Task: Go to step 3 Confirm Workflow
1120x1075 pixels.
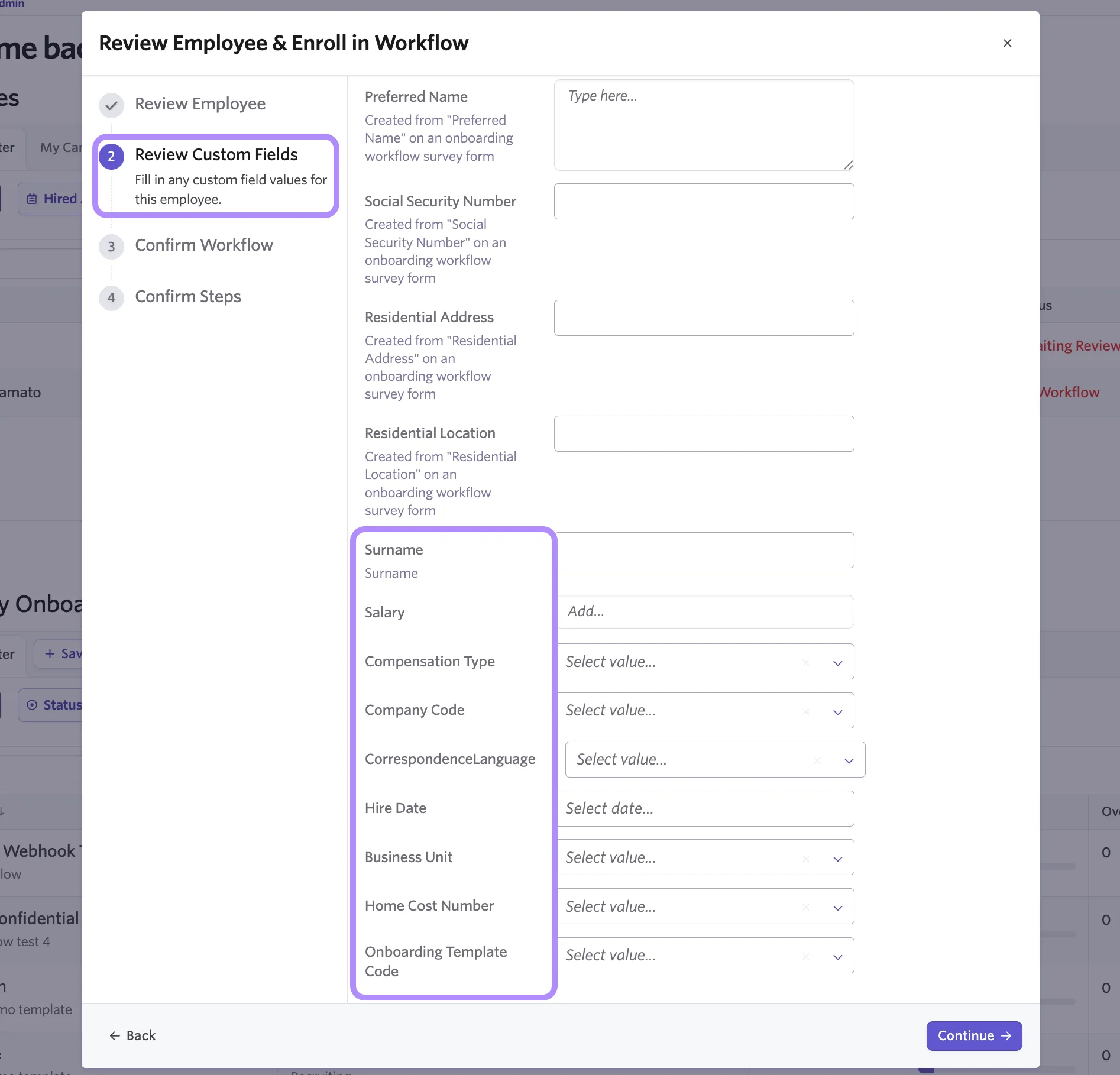Action: click(203, 245)
